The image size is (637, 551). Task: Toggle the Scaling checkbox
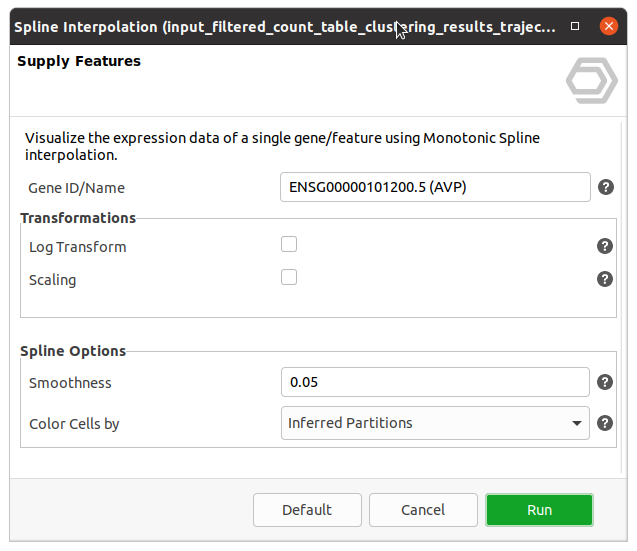(289, 277)
